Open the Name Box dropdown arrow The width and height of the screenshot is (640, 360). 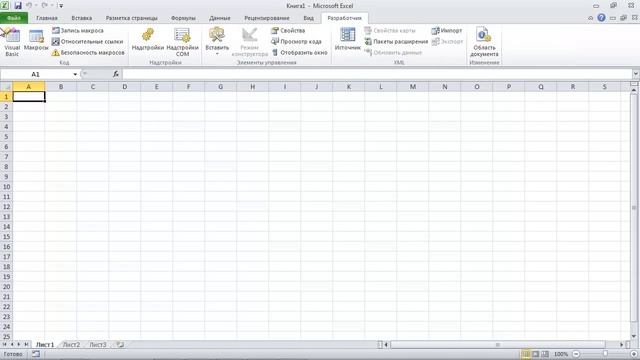coord(75,74)
